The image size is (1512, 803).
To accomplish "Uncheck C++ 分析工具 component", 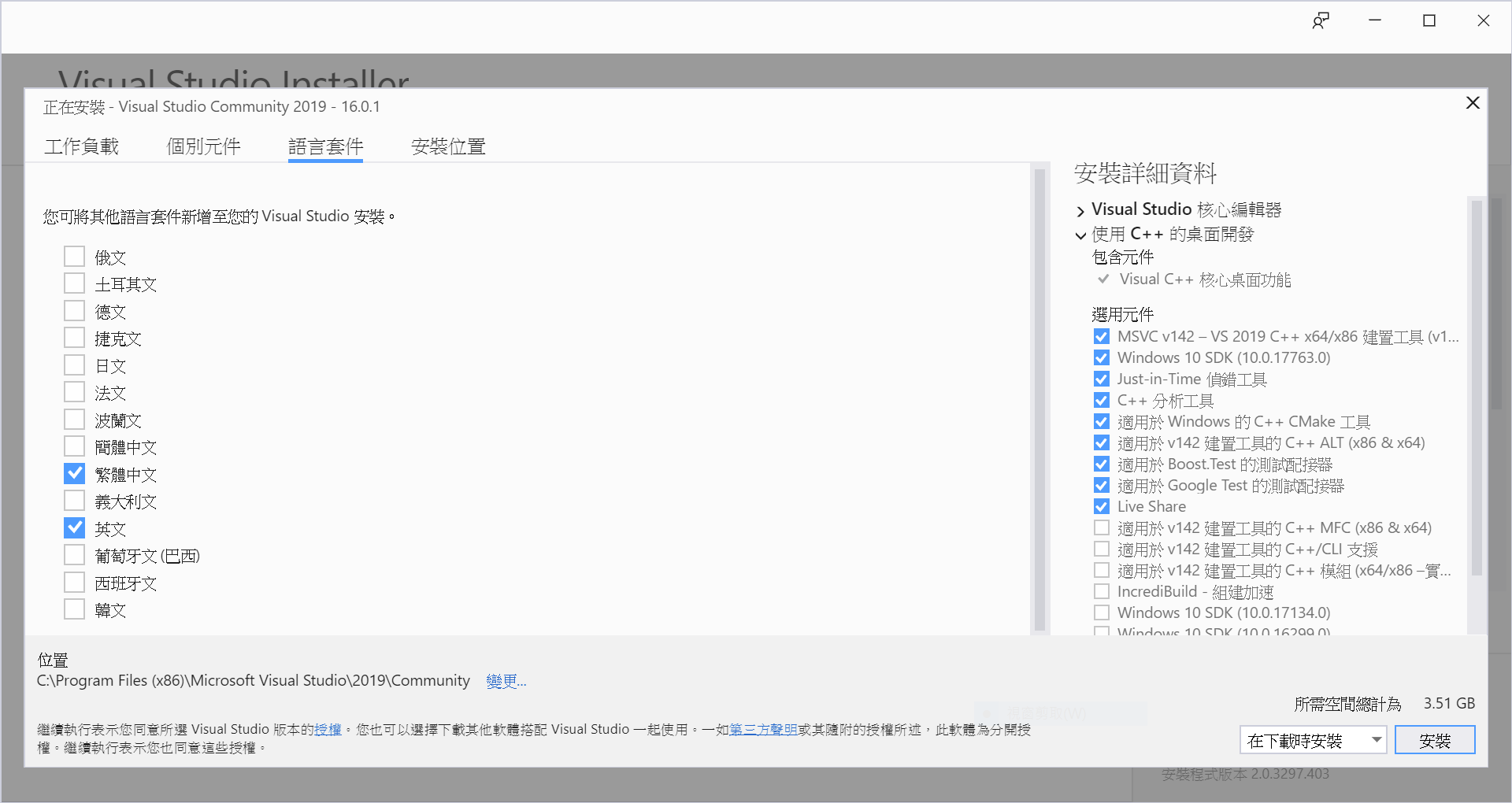I will click(x=1102, y=401).
